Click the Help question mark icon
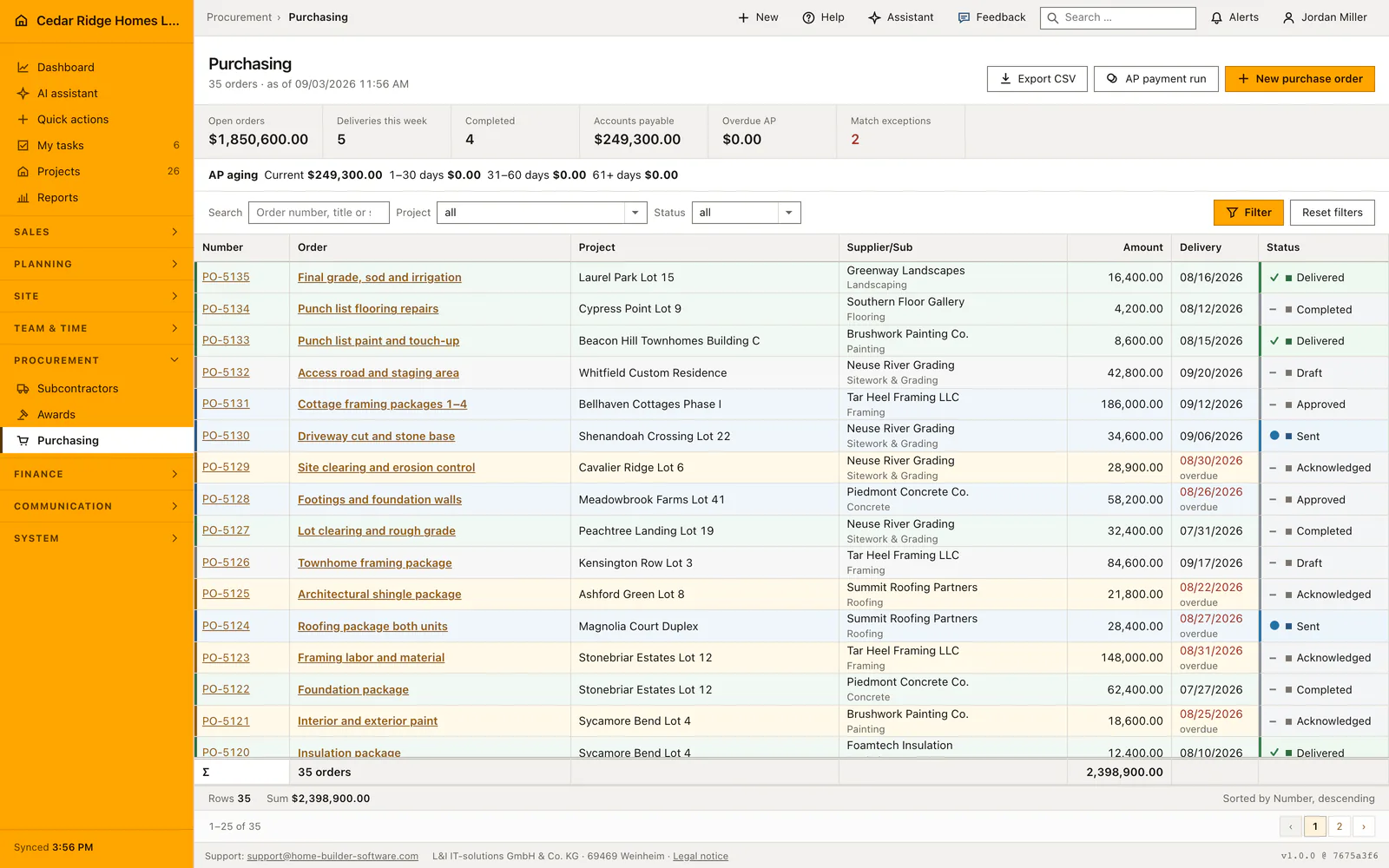Screen dimensions: 1389x868 tap(808, 17)
